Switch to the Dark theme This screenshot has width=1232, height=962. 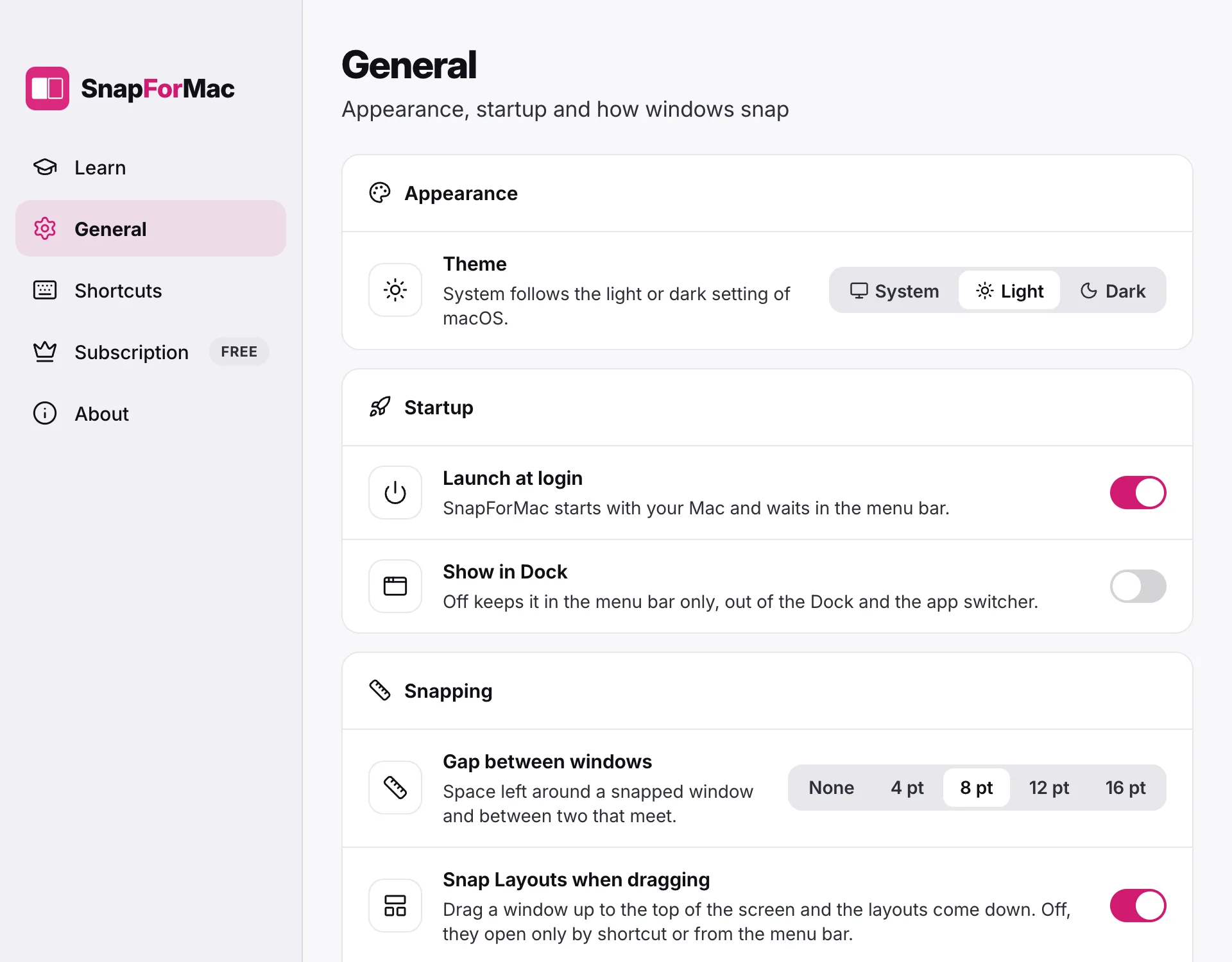[x=1113, y=291]
